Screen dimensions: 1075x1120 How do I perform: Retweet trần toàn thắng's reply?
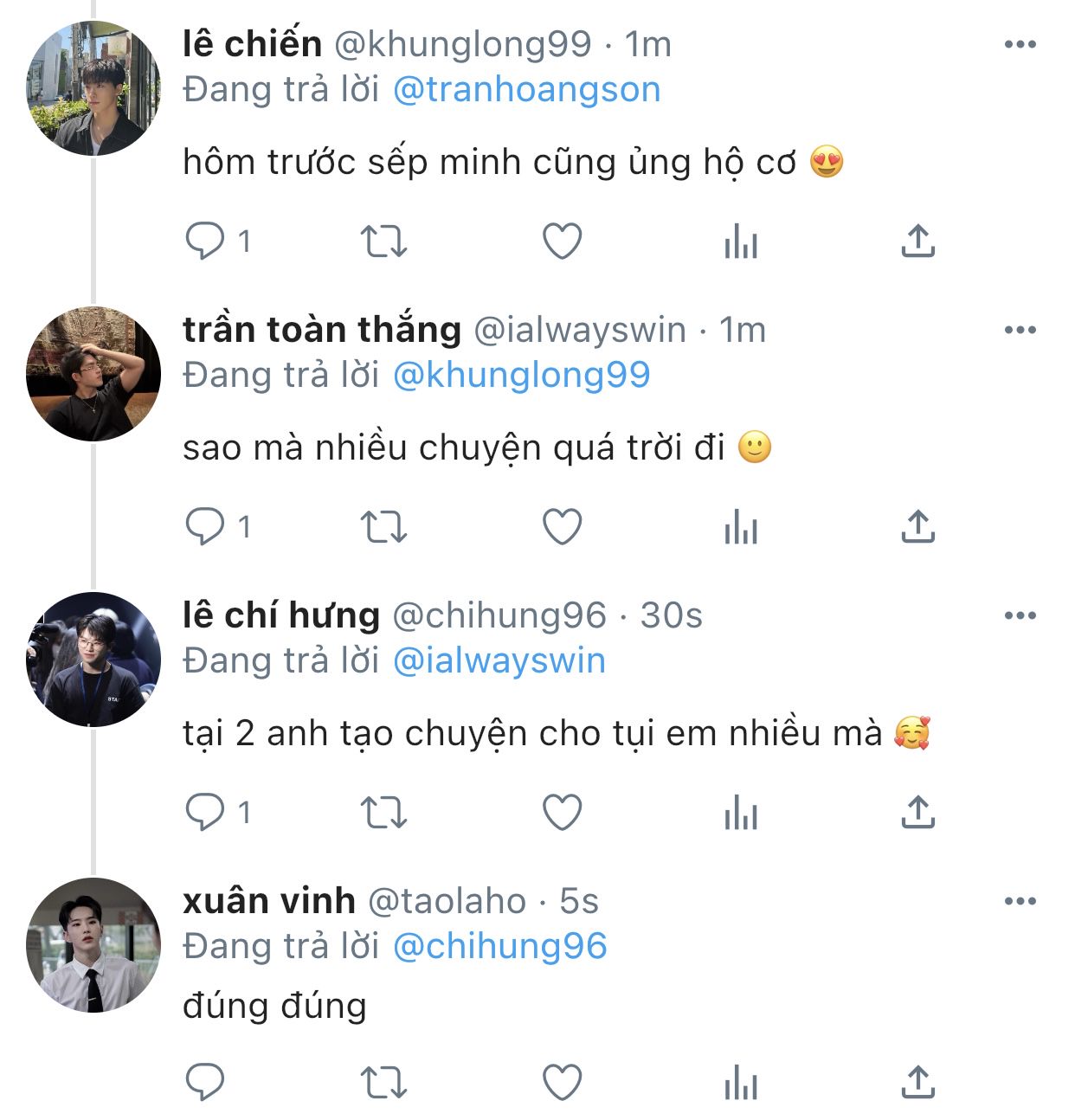383,527
